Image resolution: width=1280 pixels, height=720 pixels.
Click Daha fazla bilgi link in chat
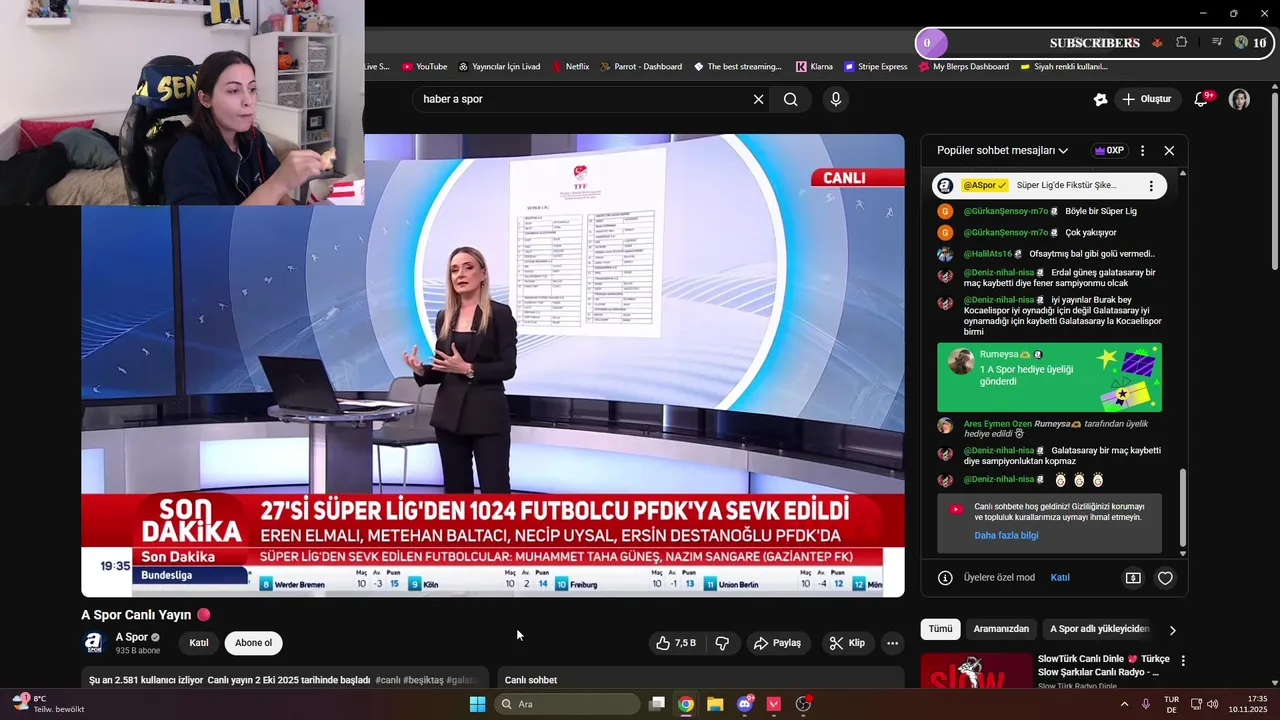[1006, 536]
